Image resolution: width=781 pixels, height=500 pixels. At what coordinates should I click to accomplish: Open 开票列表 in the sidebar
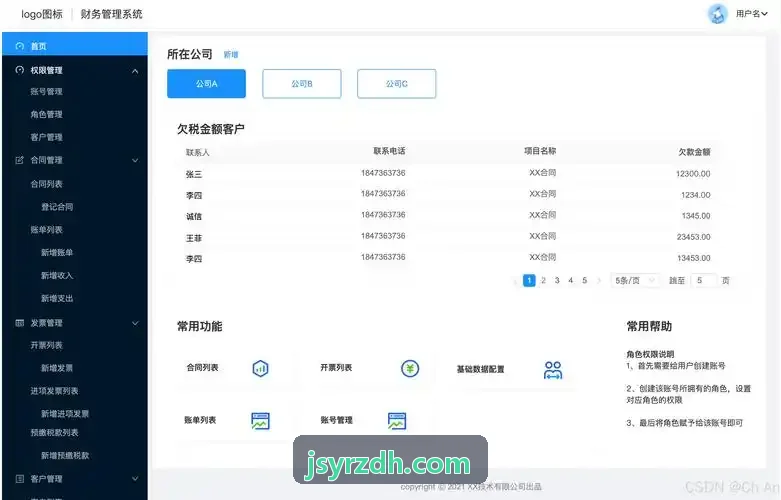tap(46, 345)
